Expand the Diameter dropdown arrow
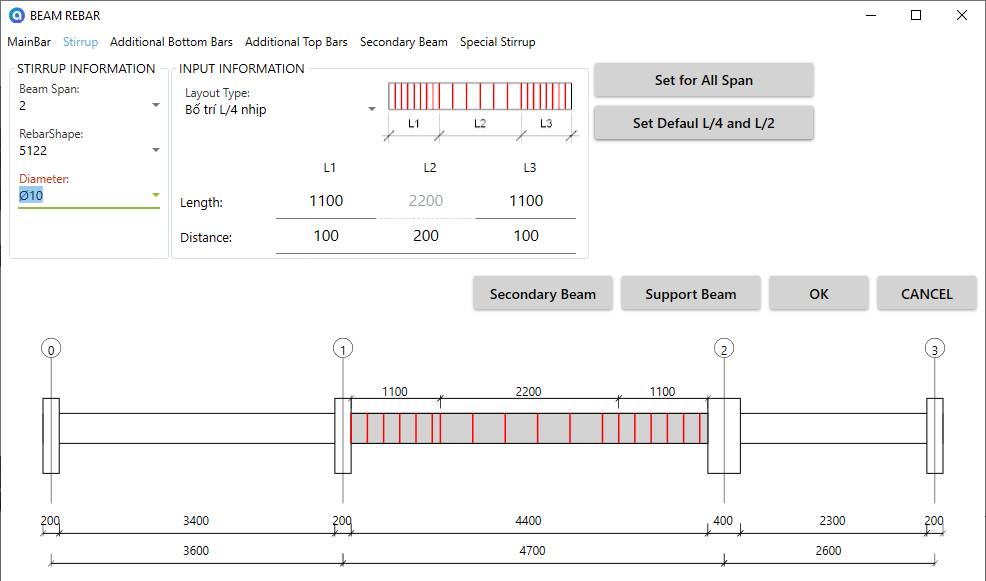Screen dimensions: 986x581 156,196
